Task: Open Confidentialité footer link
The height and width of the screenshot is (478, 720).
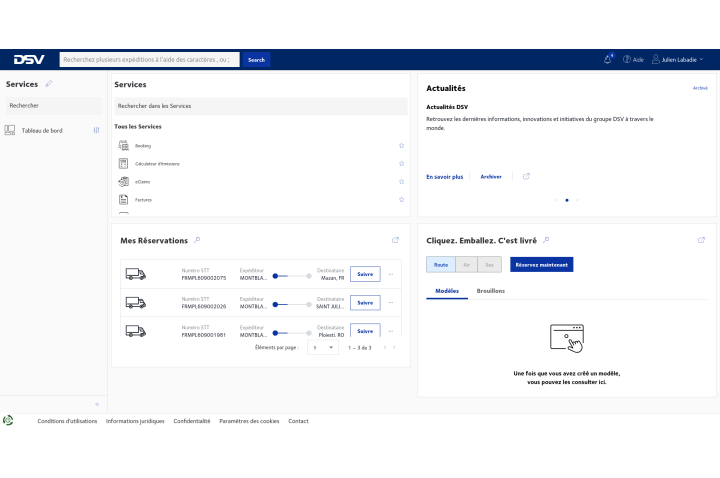Action: 191,421
